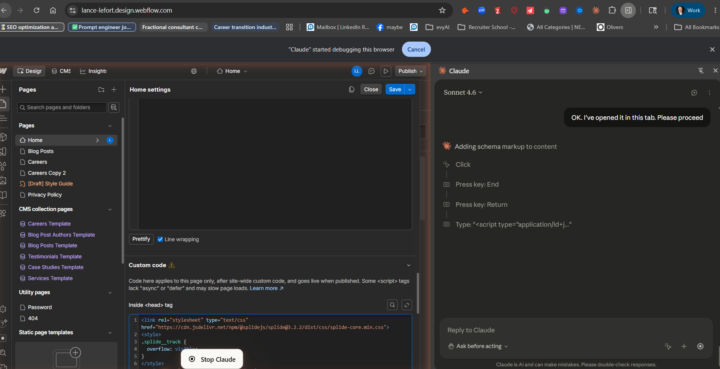This screenshot has width=720, height=369.
Task: Open the Blog Posts page
Action: (x=40, y=151)
